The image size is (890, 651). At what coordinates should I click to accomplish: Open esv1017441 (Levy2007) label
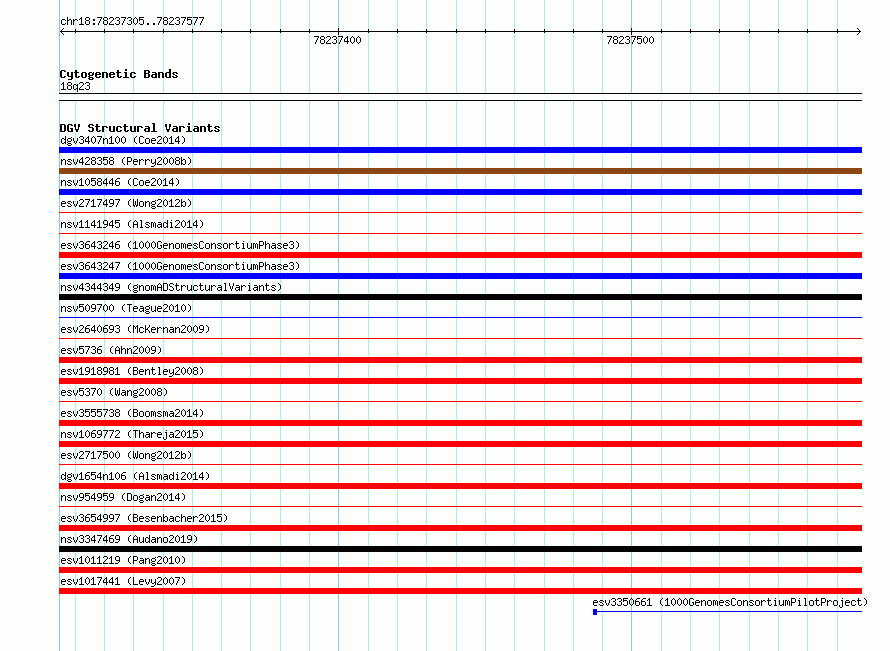[x=123, y=581]
